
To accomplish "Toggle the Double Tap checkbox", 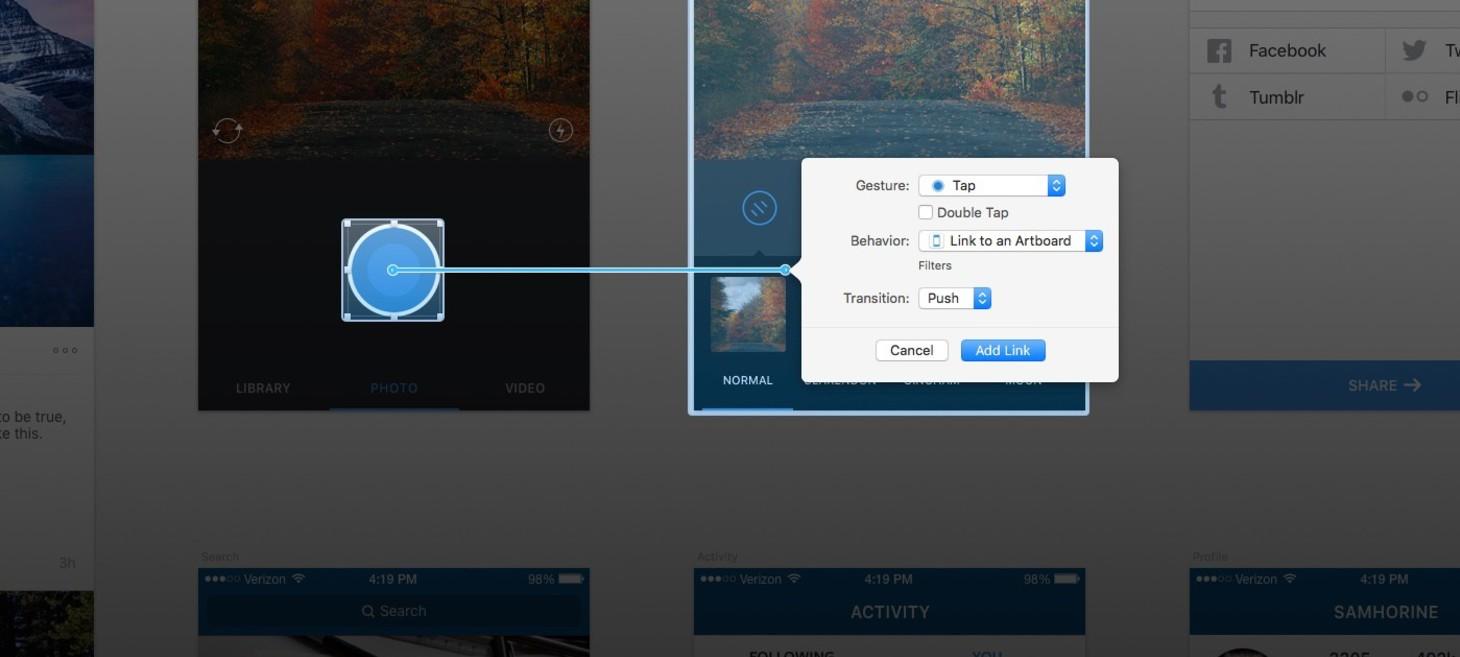I will (x=926, y=212).
